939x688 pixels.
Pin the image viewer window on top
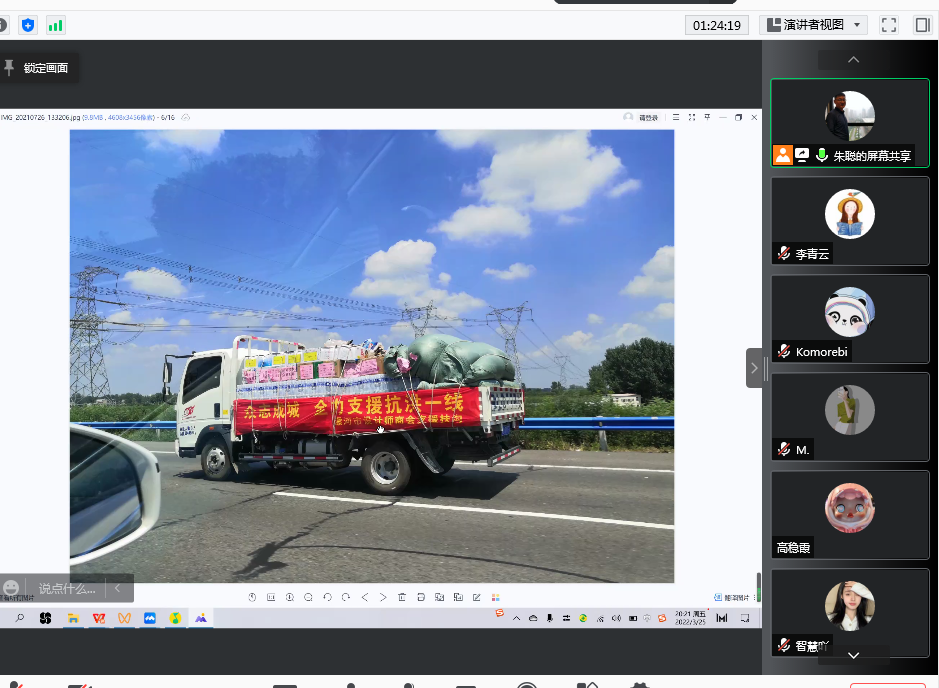click(707, 117)
